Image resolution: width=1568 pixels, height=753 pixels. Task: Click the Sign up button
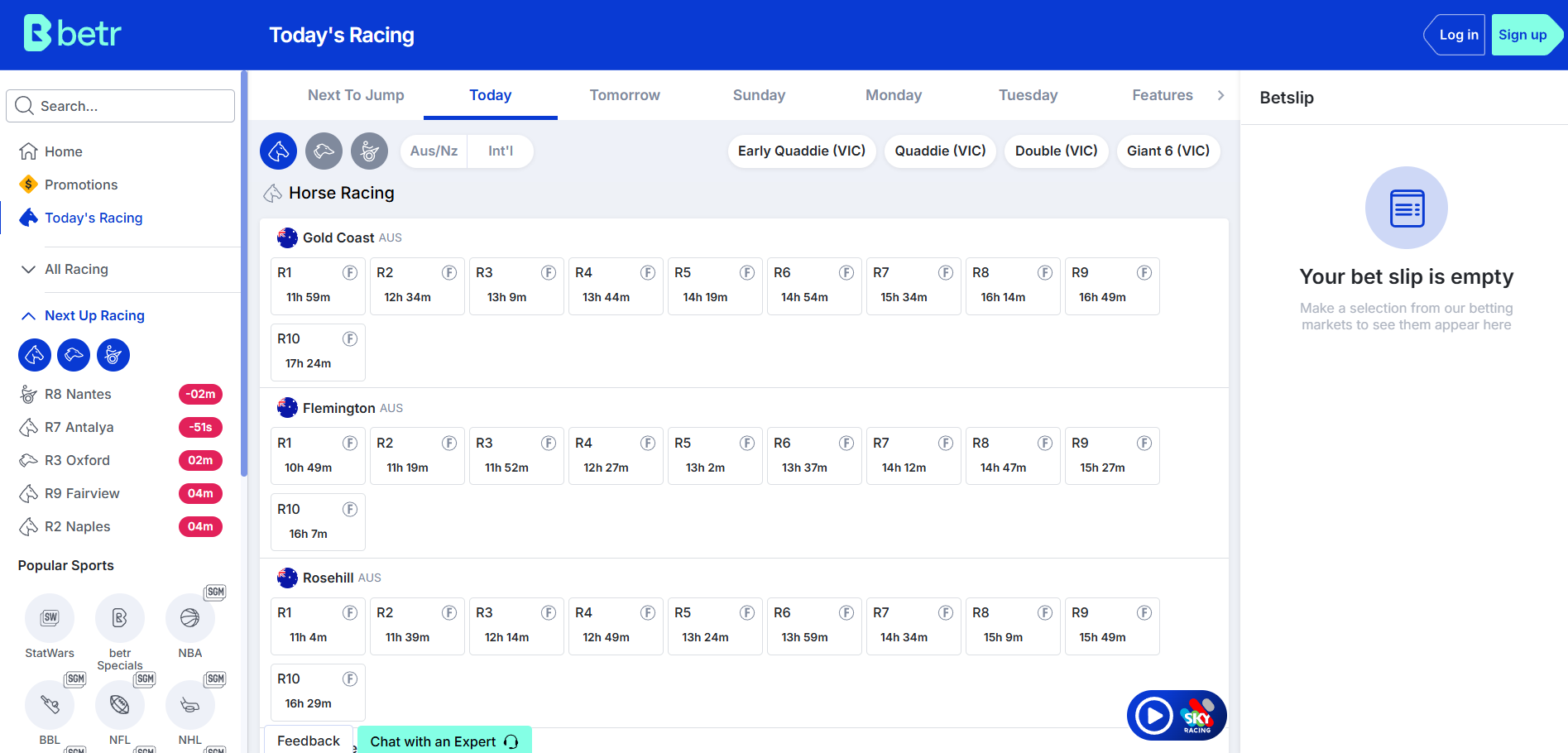(x=1526, y=35)
